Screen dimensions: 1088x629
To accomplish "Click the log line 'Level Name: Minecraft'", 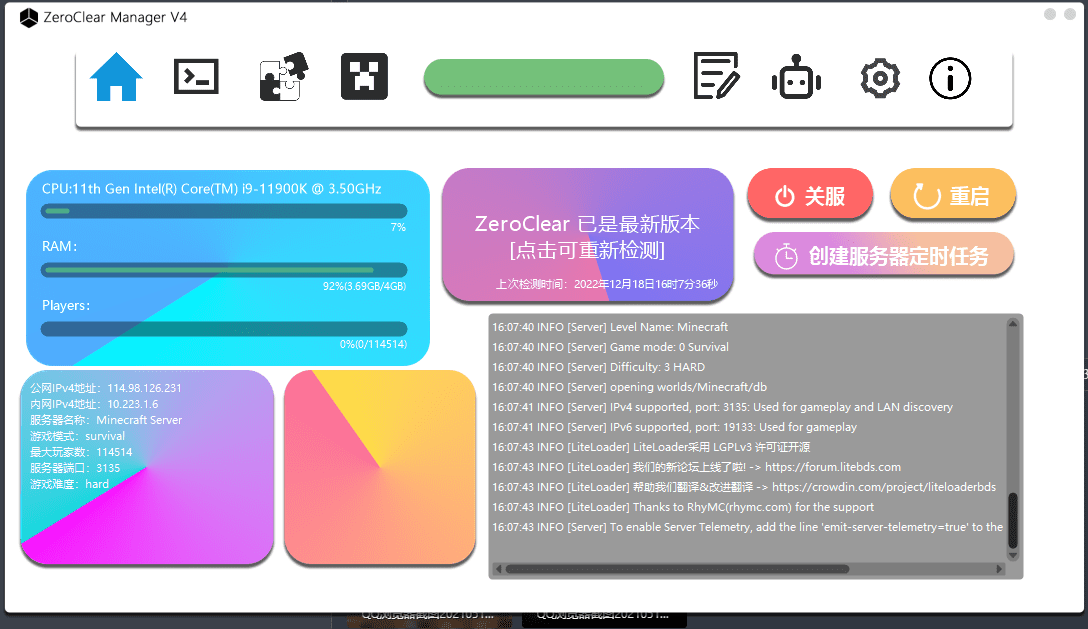I will (610, 327).
